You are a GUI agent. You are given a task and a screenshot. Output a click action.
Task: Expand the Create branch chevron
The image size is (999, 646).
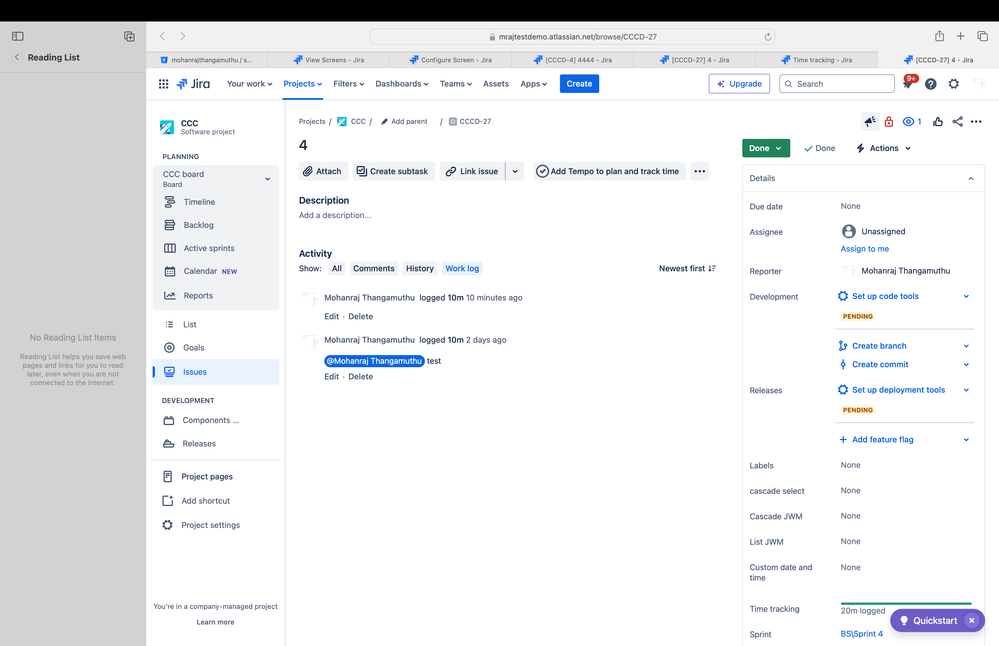(x=966, y=346)
